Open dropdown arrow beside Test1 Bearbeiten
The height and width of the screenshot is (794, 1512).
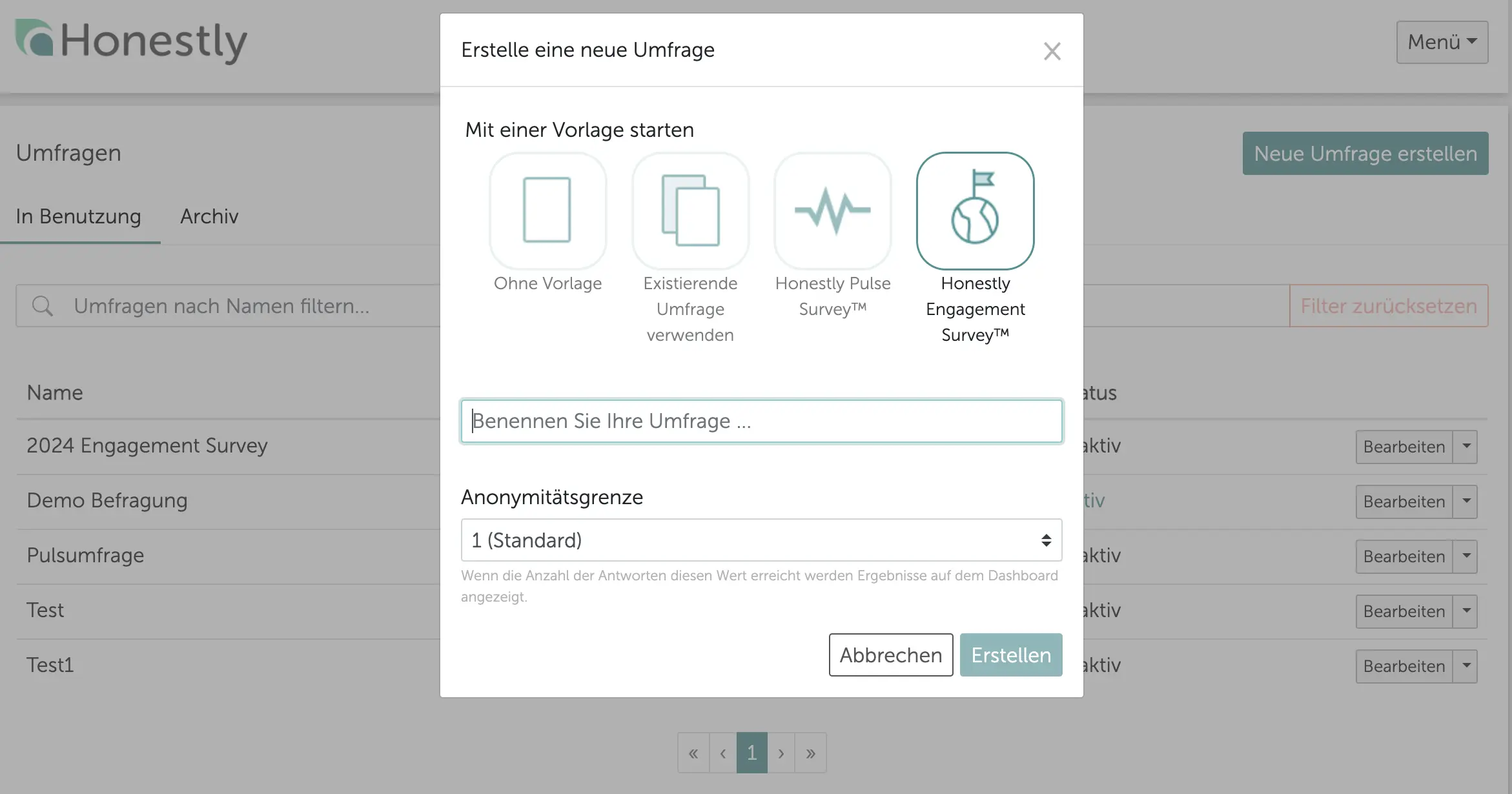[x=1466, y=666]
